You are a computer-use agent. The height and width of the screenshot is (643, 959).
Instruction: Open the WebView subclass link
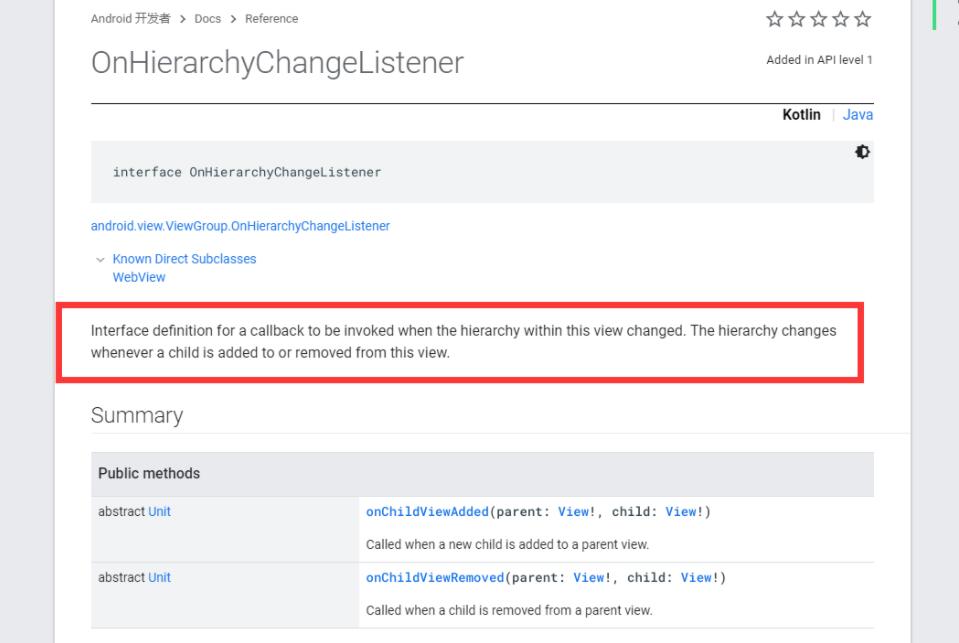(139, 277)
